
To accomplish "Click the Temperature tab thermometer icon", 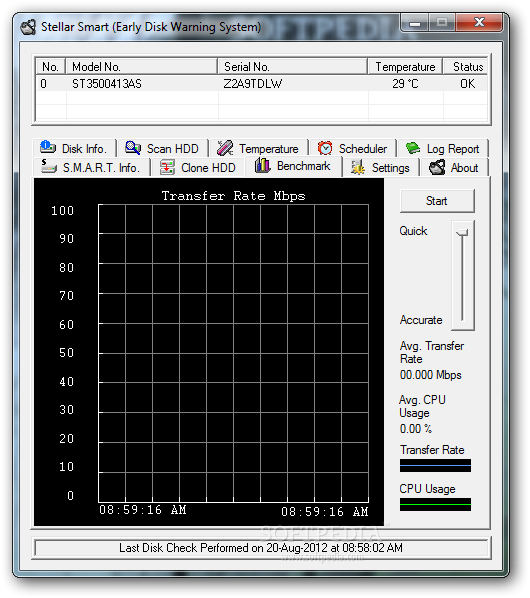I will 225,148.
